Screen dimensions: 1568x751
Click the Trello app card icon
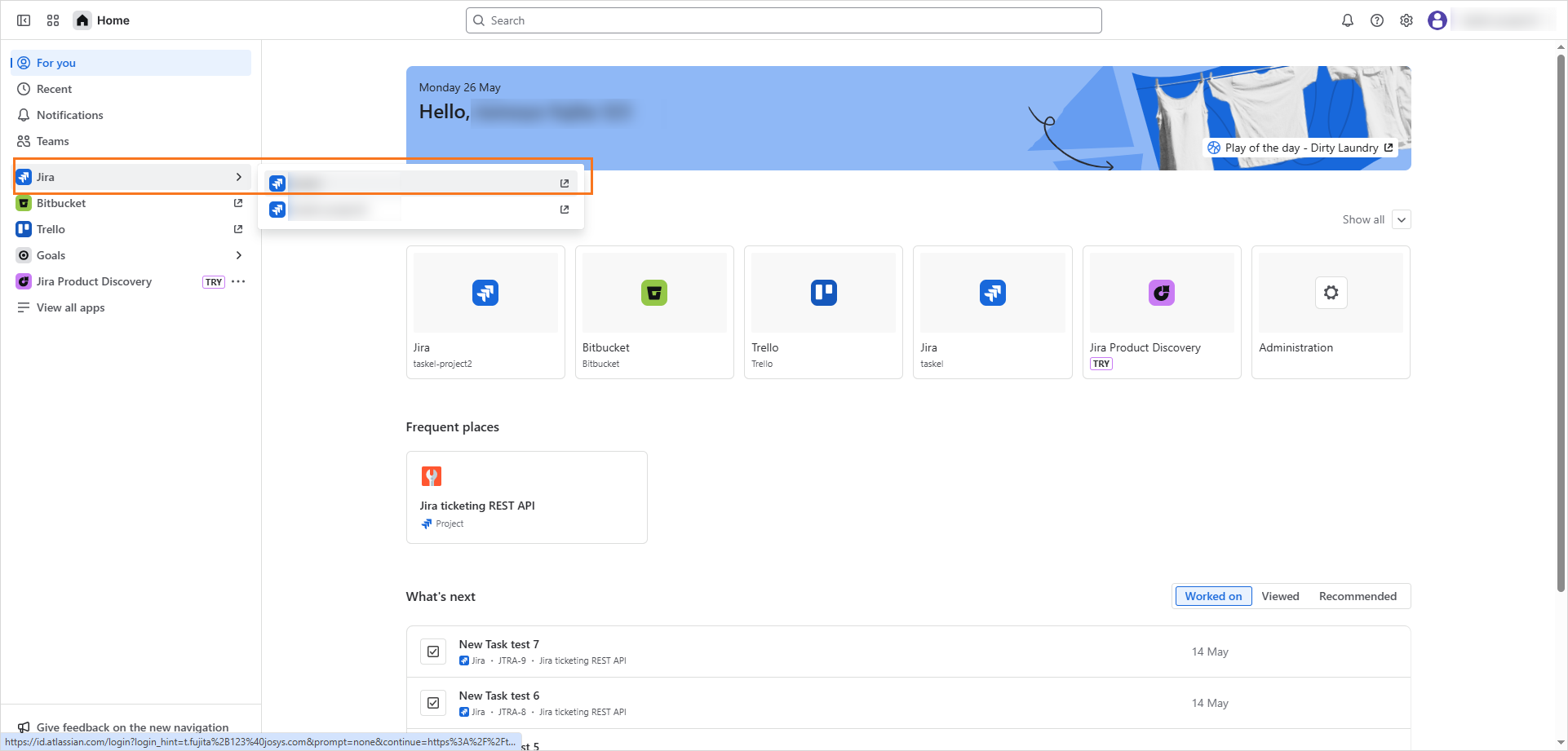point(824,293)
